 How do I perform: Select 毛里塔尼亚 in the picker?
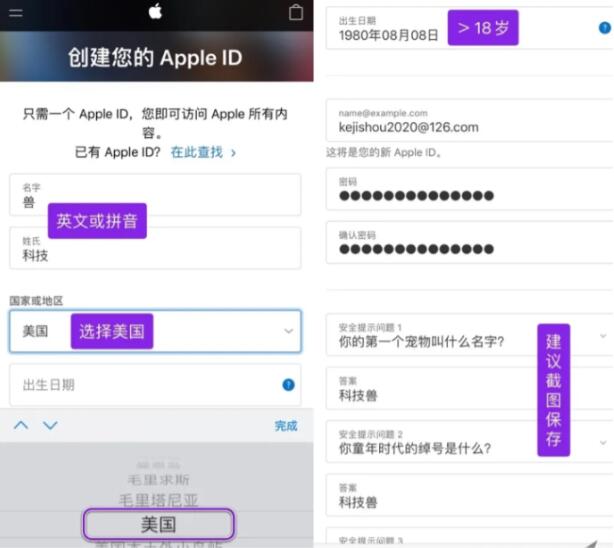click(x=159, y=500)
